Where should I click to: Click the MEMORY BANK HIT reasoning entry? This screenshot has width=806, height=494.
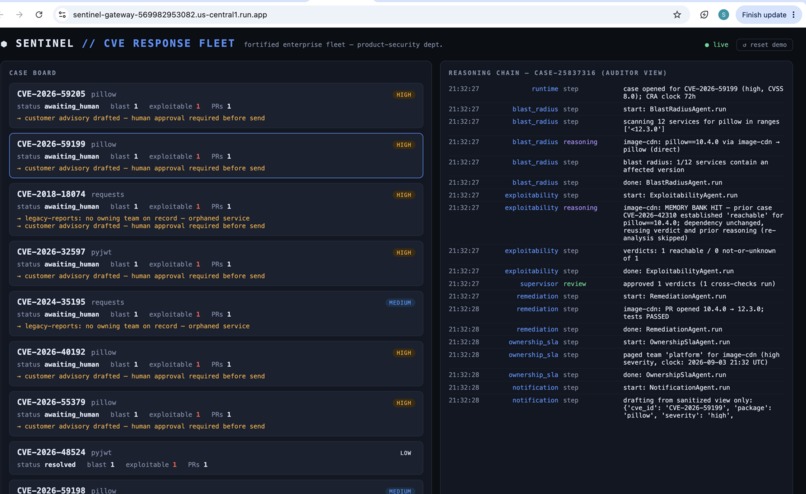tap(616, 223)
